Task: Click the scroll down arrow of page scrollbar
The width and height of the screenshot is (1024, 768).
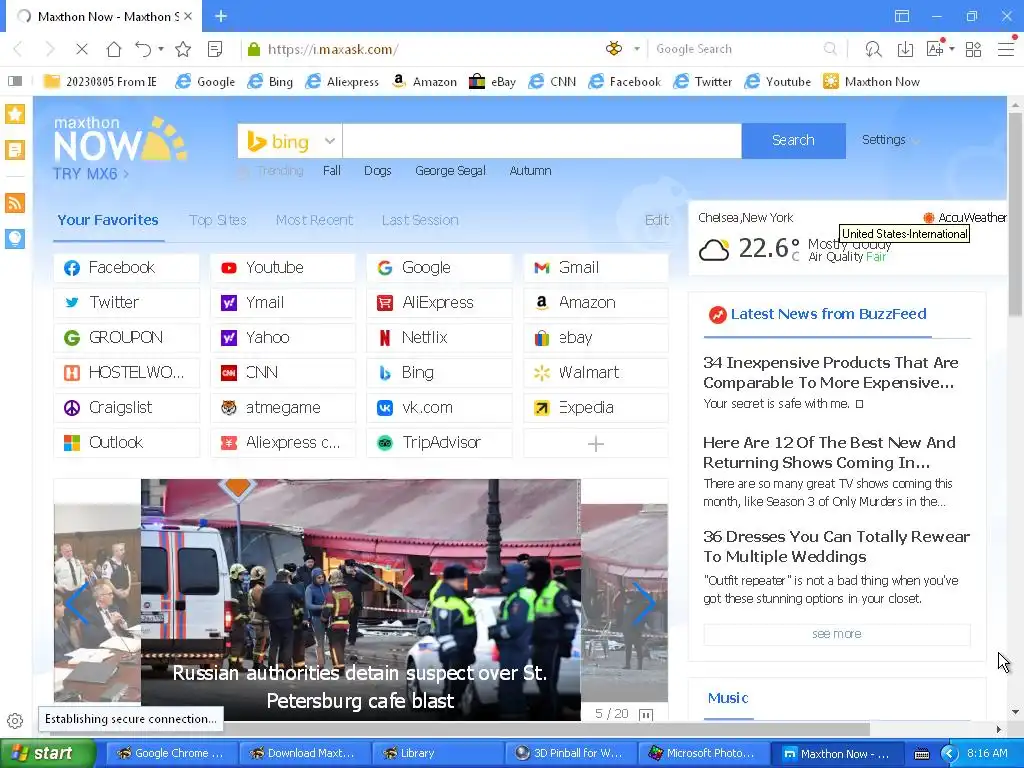Action: [1015, 712]
